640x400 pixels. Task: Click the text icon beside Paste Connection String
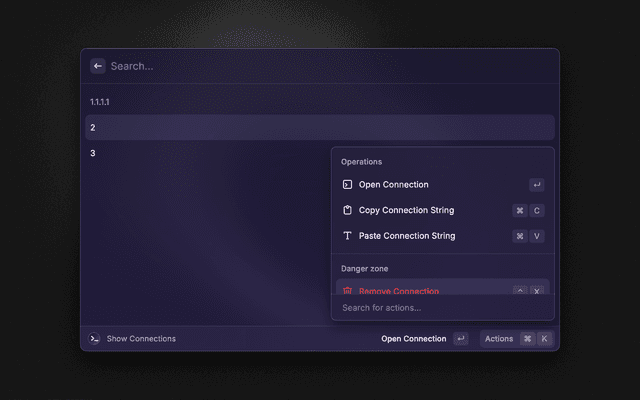point(347,237)
